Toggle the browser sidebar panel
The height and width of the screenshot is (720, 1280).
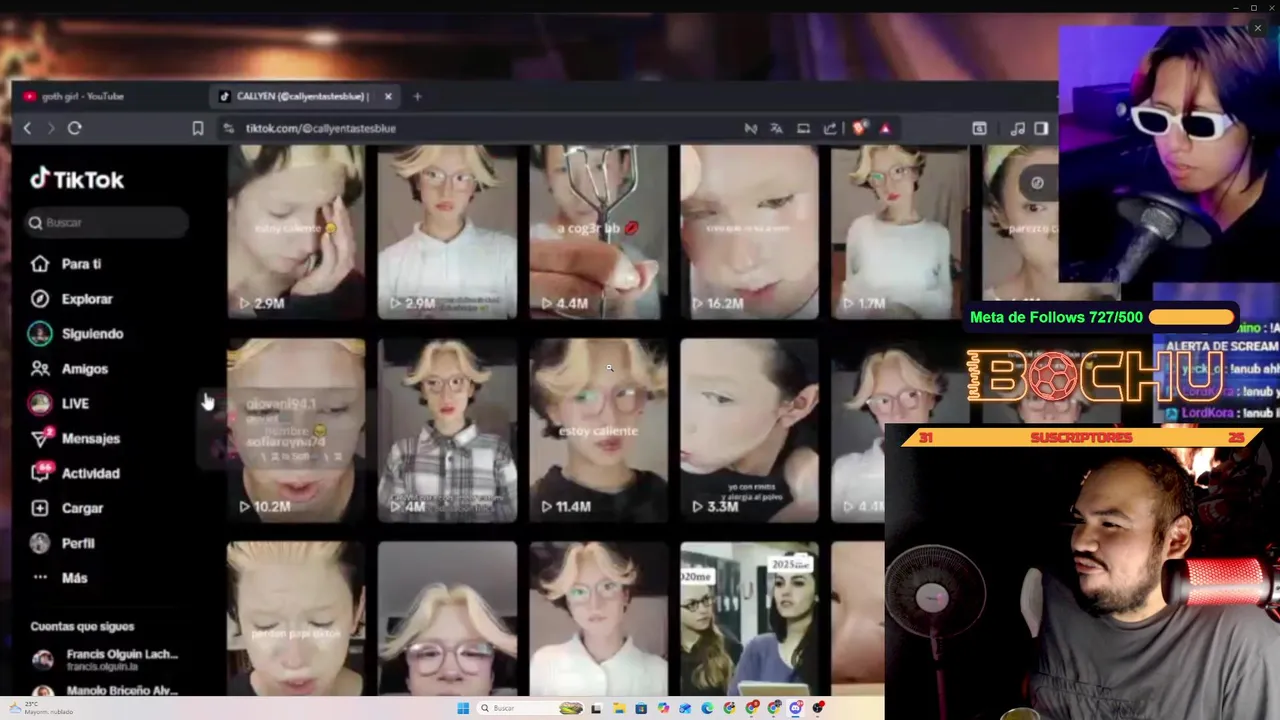pyautogui.click(x=1041, y=128)
